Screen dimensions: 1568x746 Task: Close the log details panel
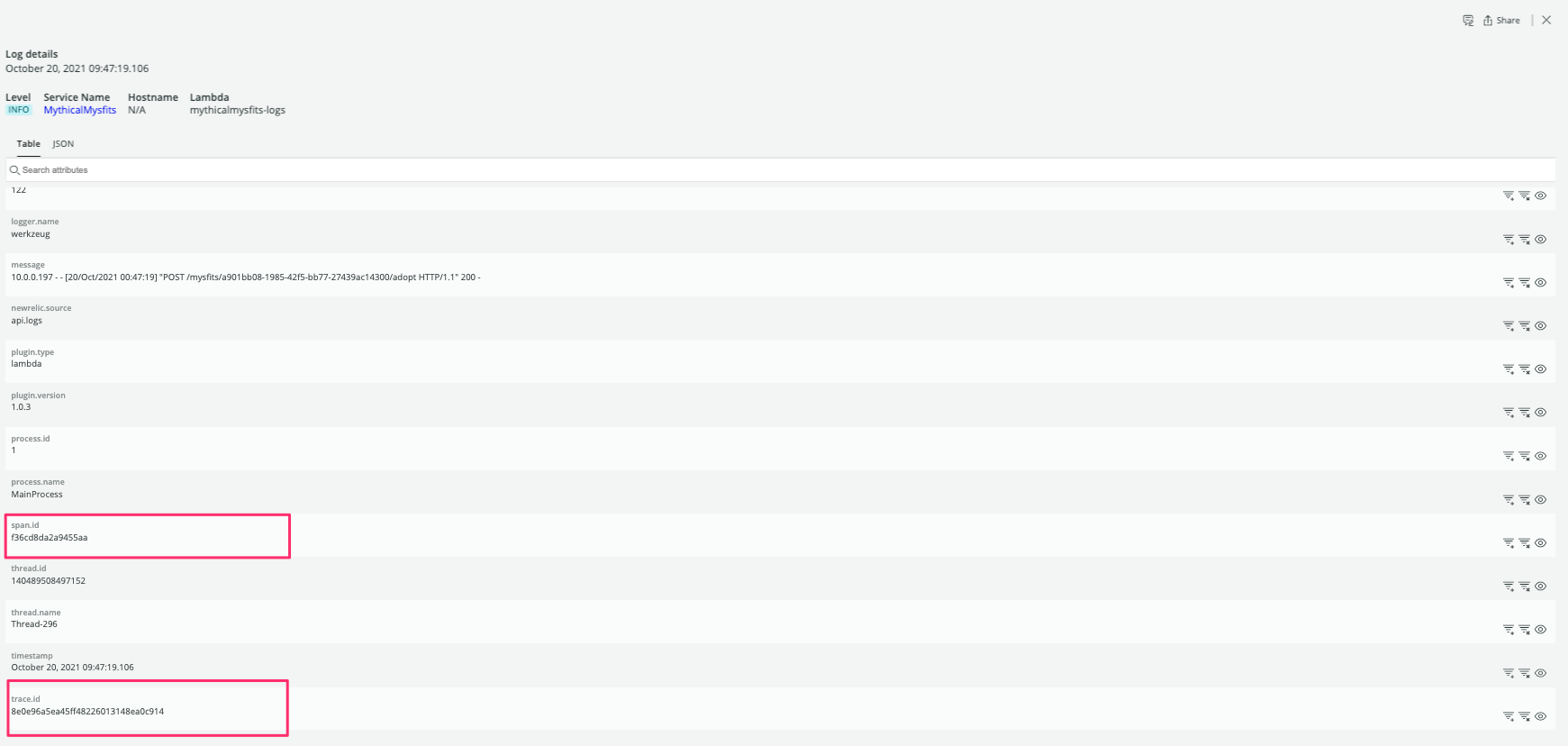(x=1546, y=20)
